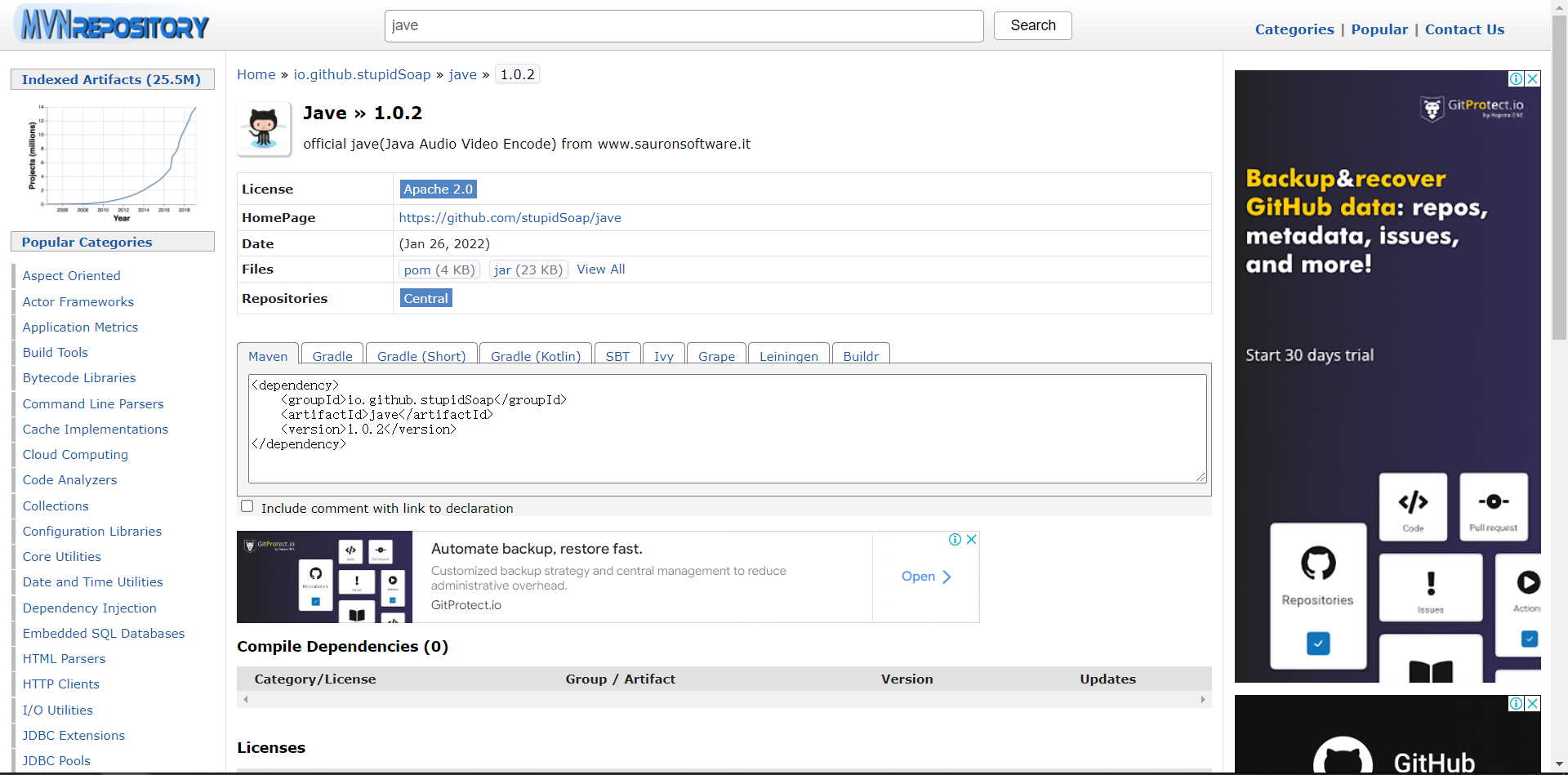This screenshot has width=1568, height=775.
Task: Select the Grape tab
Action: [x=716, y=356]
